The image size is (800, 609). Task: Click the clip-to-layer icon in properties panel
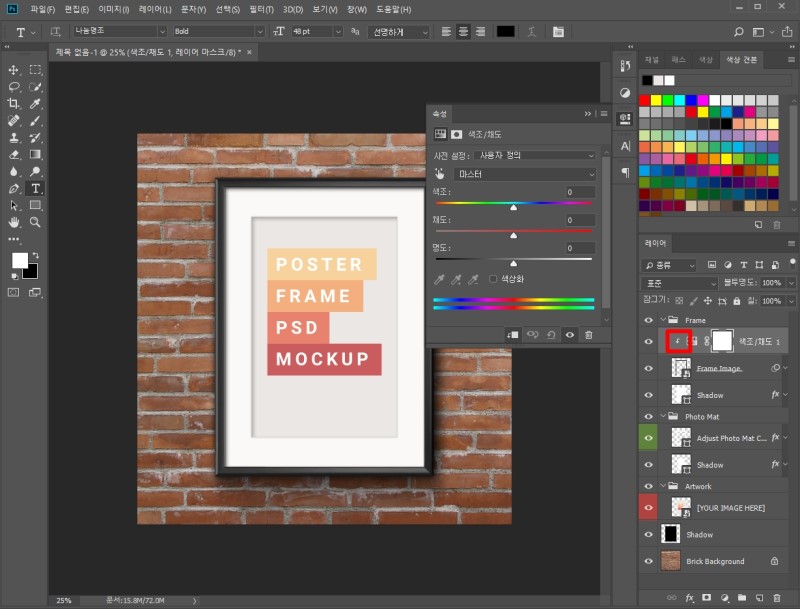(513, 335)
